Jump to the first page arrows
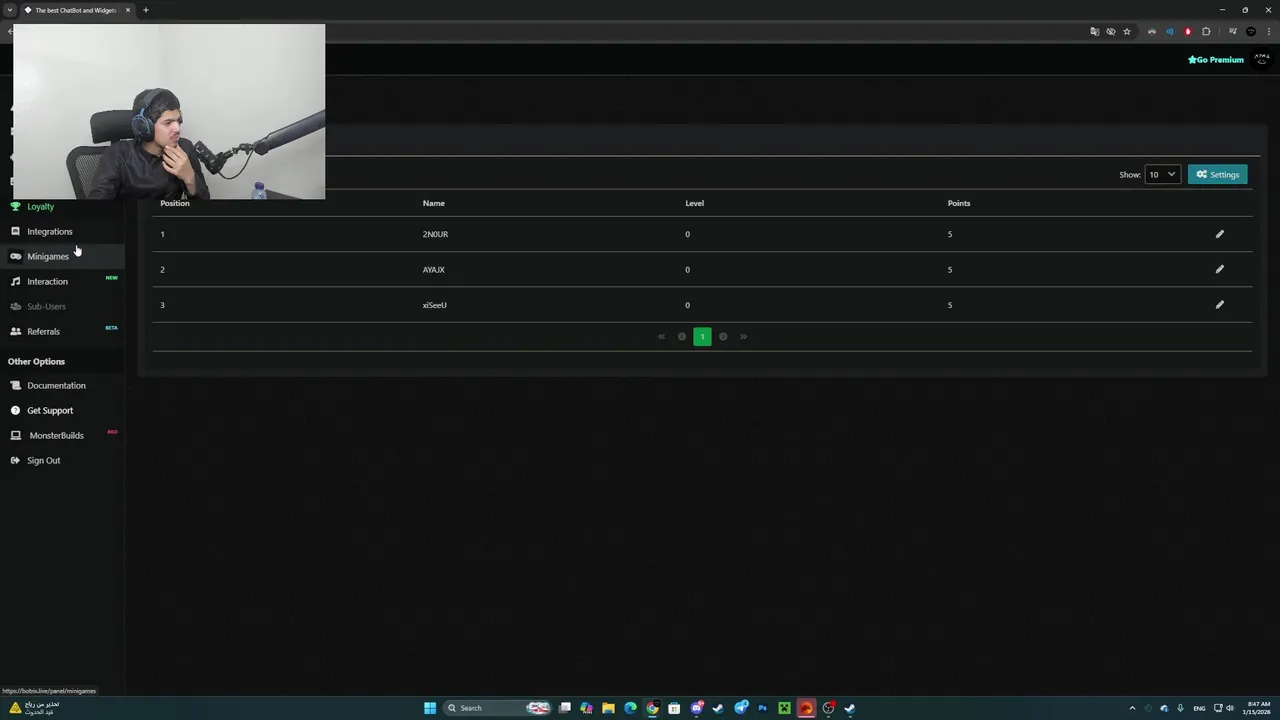This screenshot has height=720, width=1280. [x=661, y=337]
